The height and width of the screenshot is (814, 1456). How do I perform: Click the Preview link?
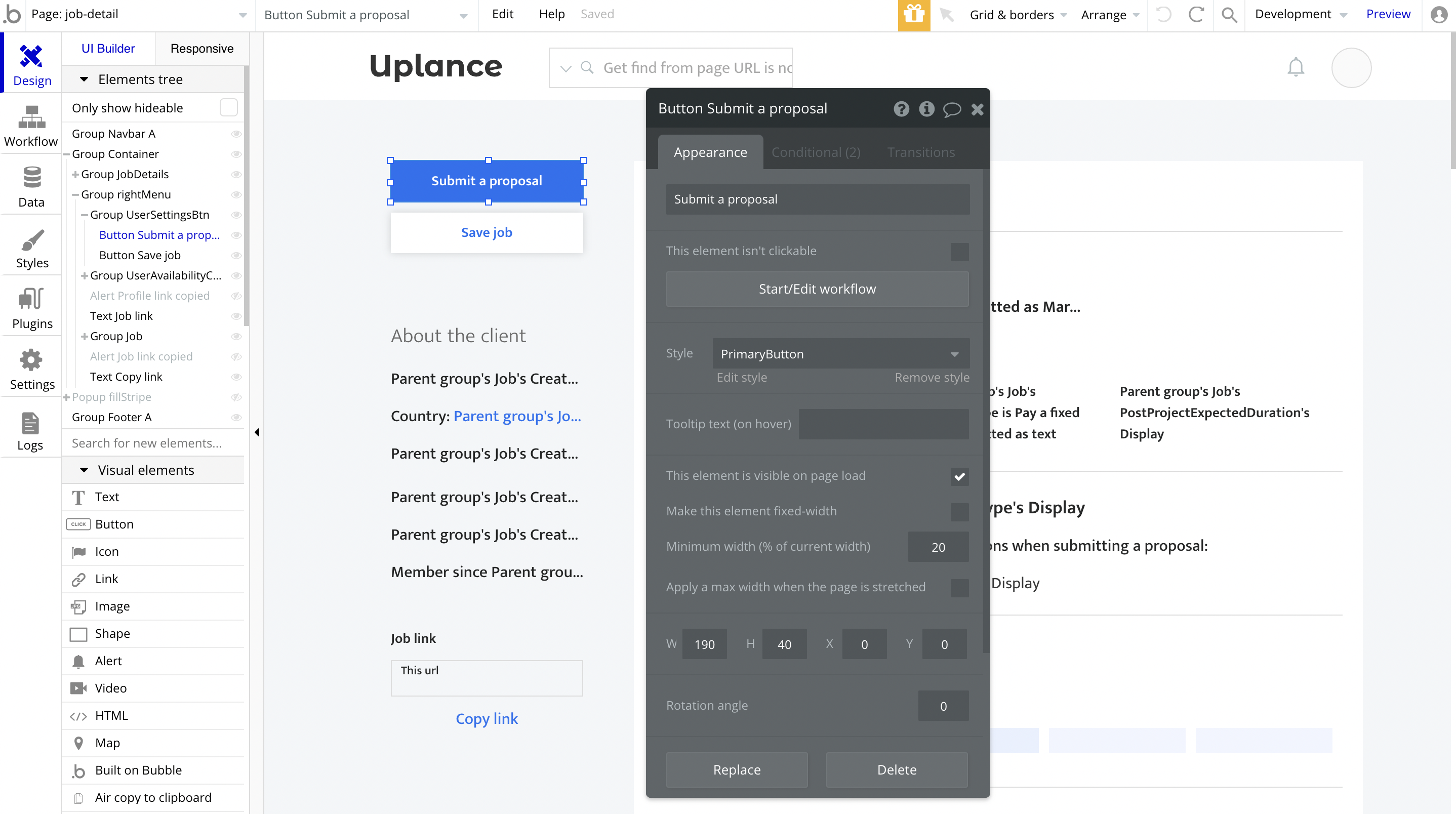click(1388, 14)
